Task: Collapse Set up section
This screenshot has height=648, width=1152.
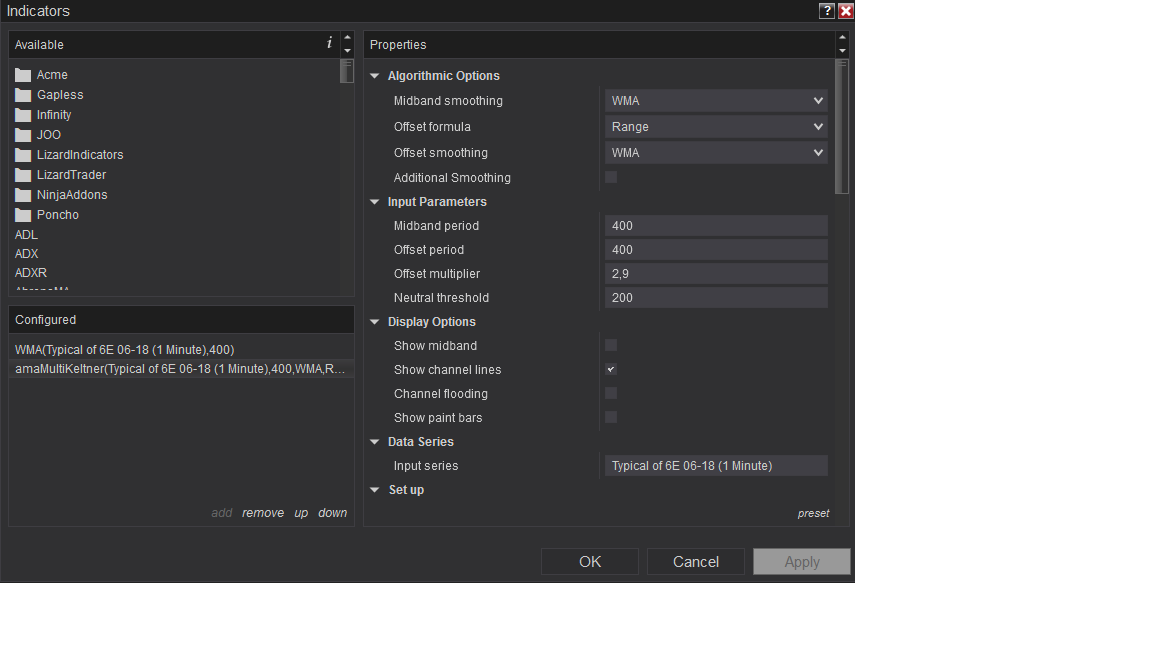Action: [x=375, y=489]
